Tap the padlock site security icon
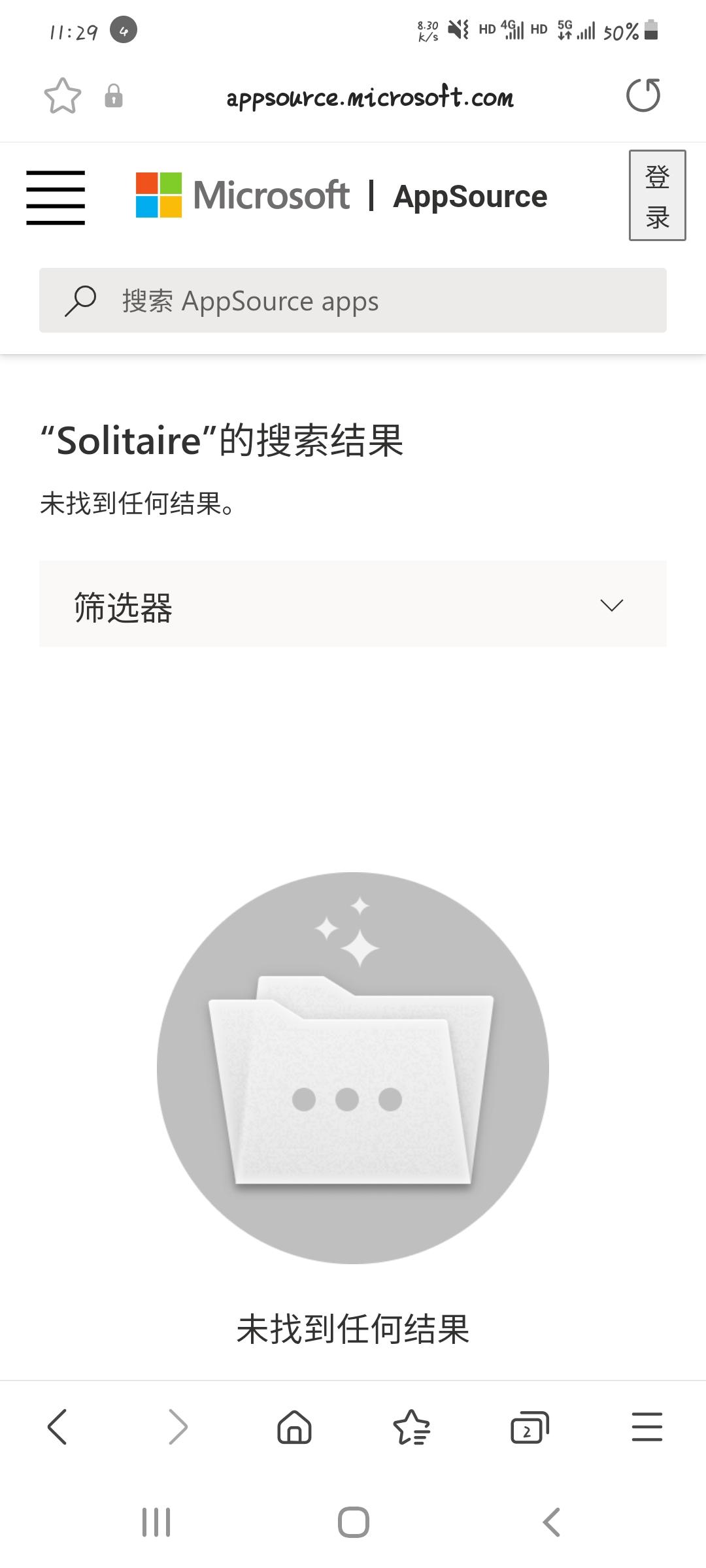Screen dimensions: 706x1568 (x=114, y=96)
